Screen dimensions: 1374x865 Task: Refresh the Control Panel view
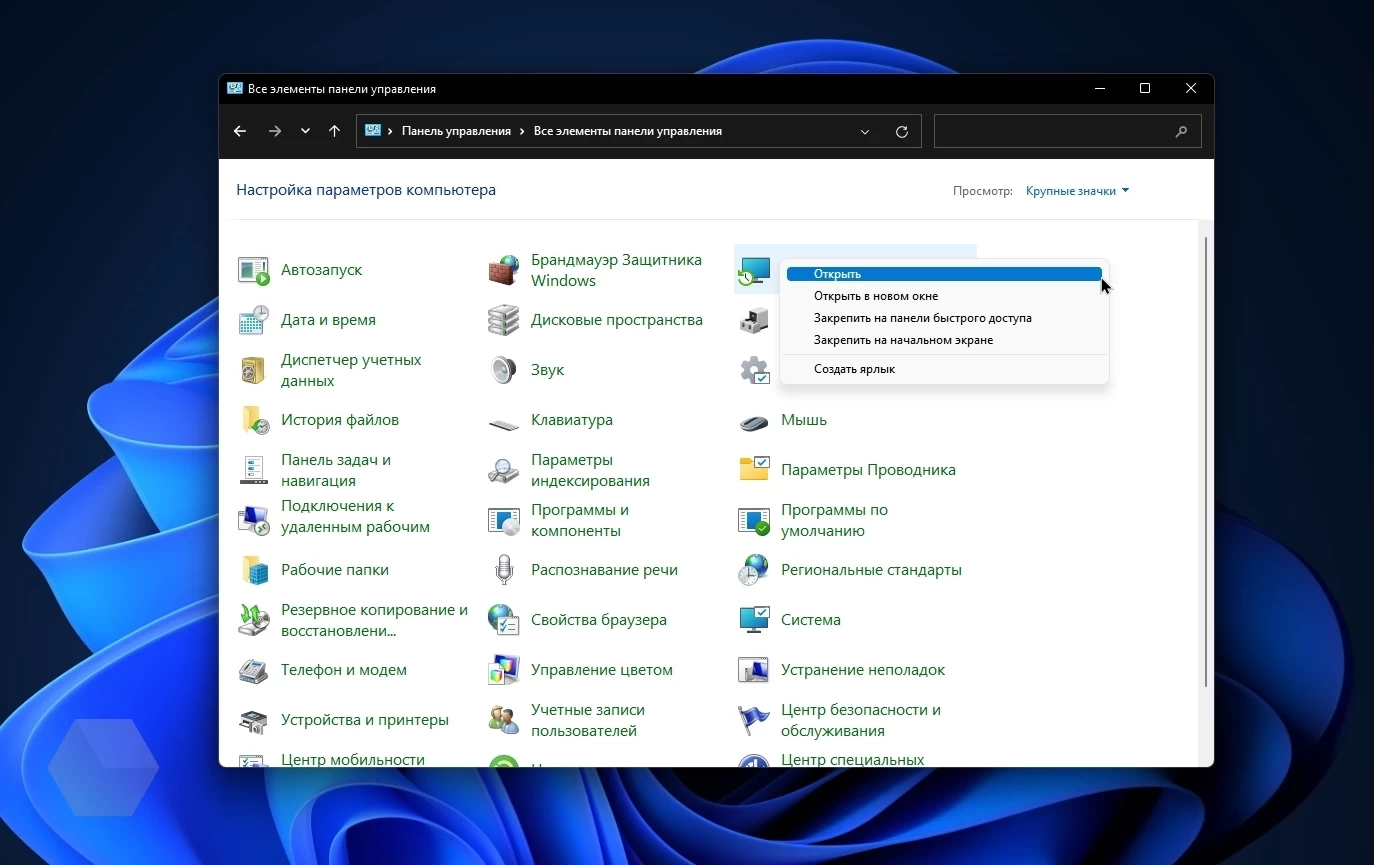coord(902,131)
